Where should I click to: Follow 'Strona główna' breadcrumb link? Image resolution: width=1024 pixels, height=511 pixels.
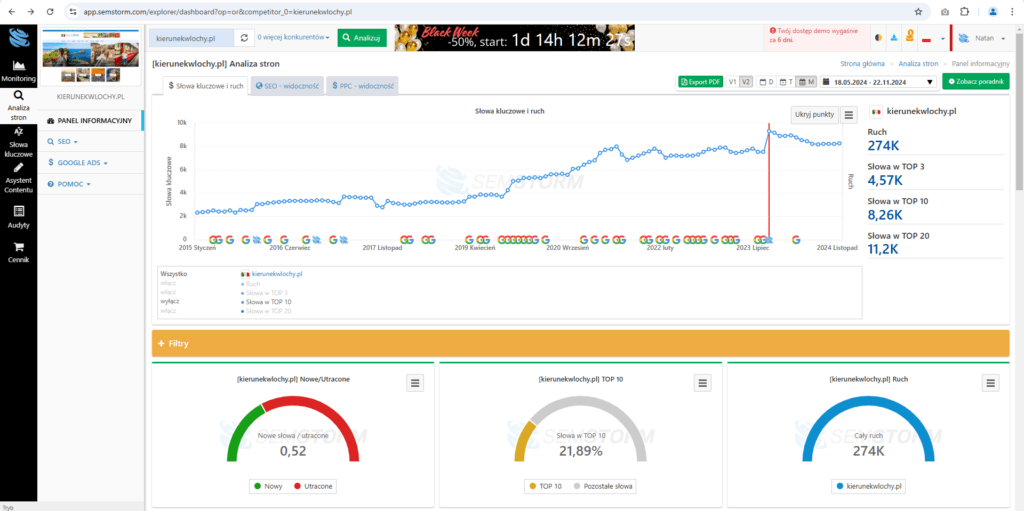(862, 64)
